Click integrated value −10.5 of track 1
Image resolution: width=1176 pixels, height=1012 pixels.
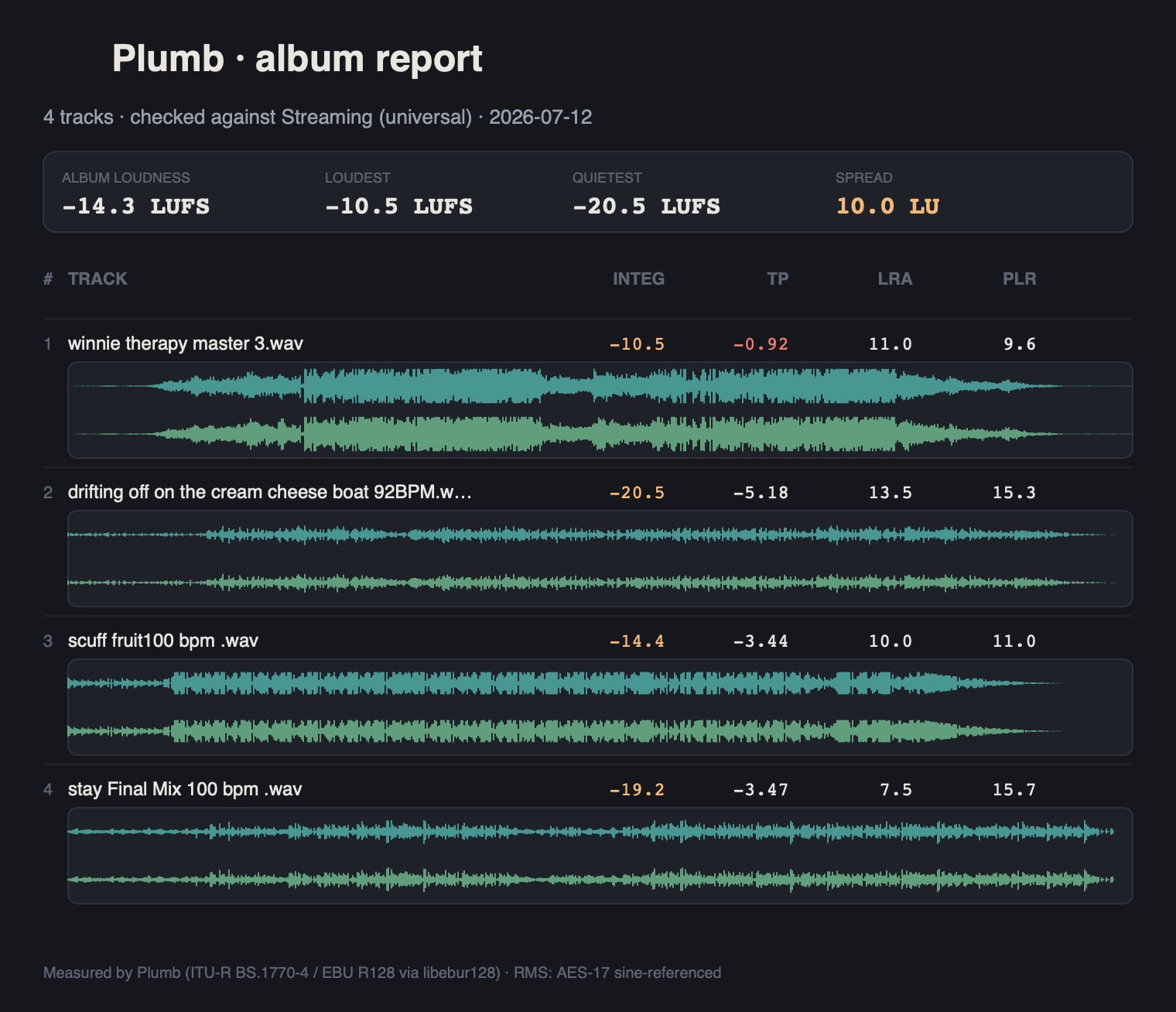click(x=637, y=344)
